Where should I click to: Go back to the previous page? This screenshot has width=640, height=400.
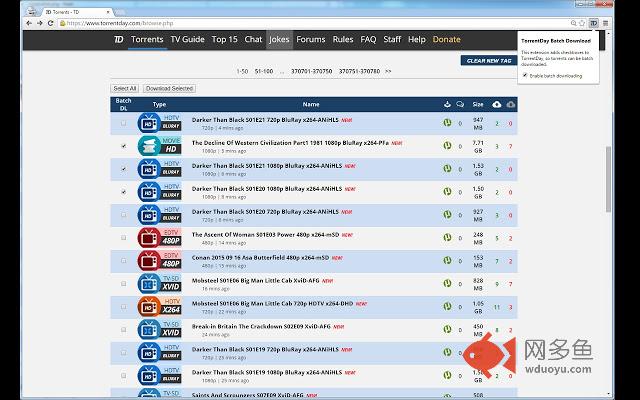click(x=29, y=23)
